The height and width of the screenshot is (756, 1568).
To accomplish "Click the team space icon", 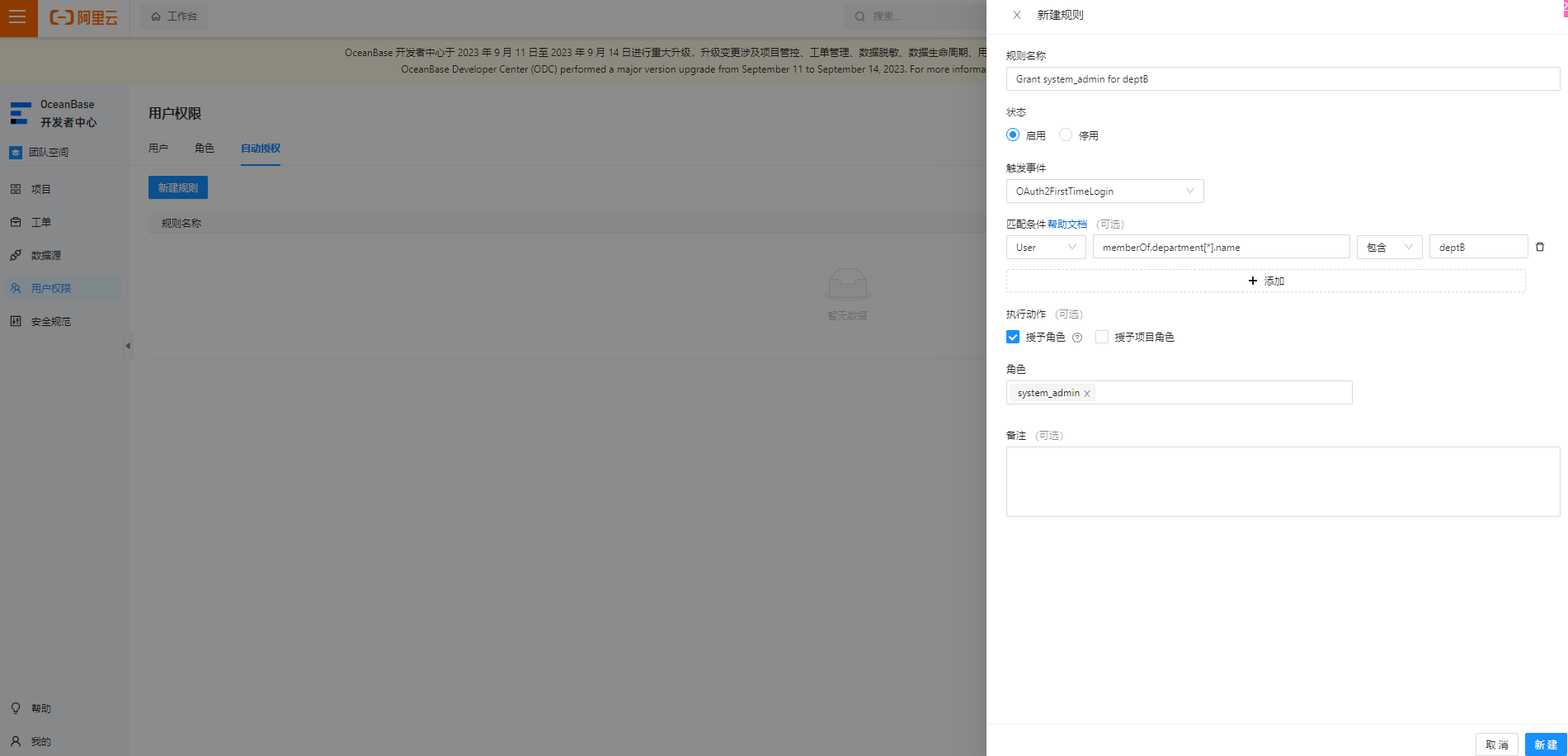I will pos(16,153).
